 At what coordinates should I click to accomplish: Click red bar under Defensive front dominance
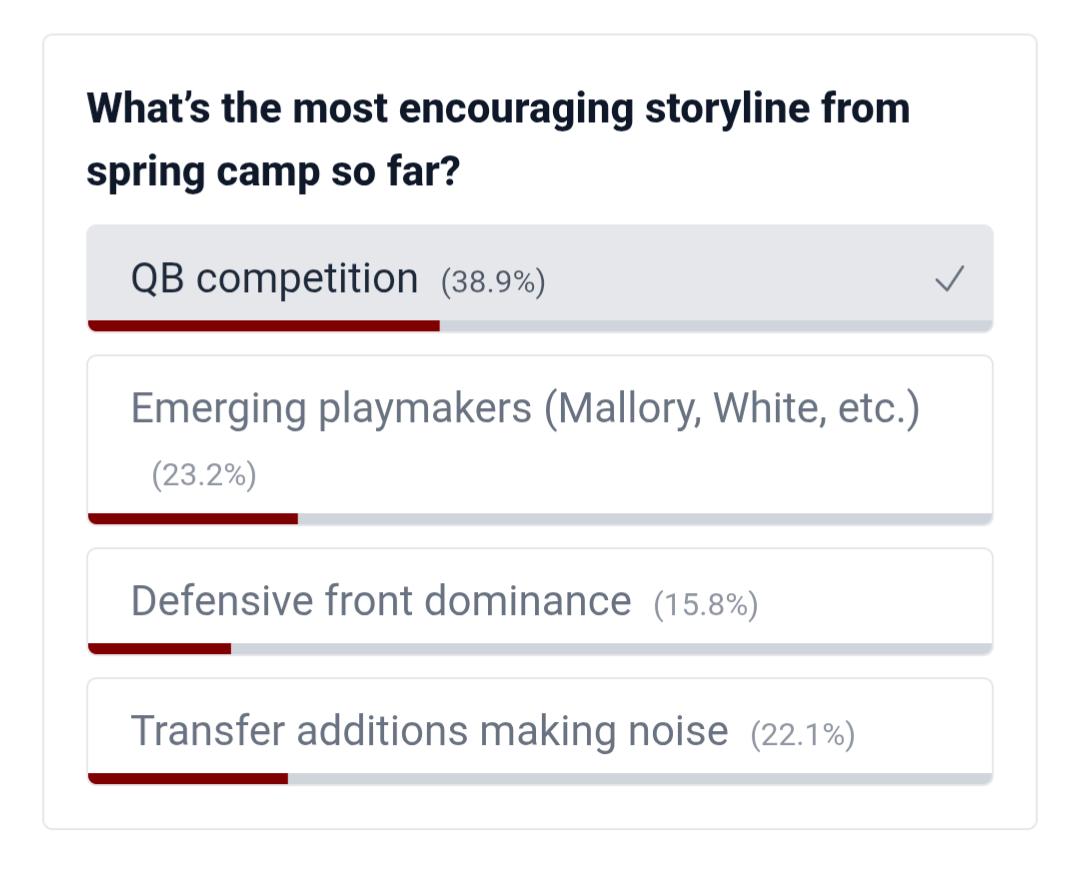pyautogui.click(x=160, y=648)
